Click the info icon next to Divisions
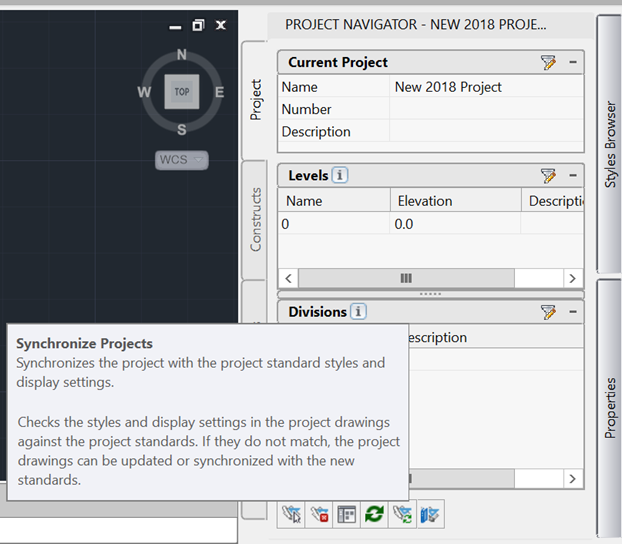This screenshot has height=544, width=622. click(358, 312)
